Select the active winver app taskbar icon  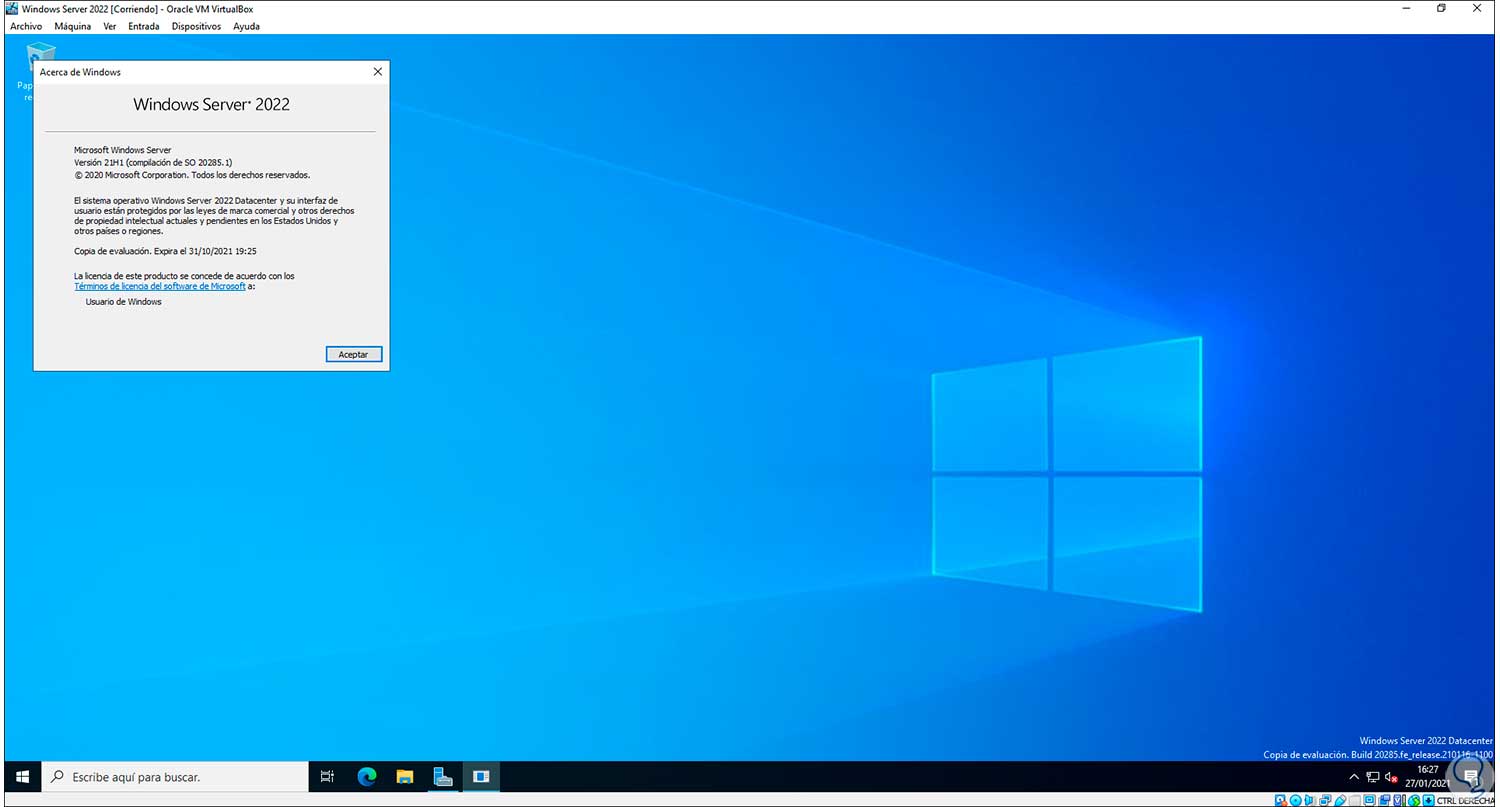(x=481, y=776)
